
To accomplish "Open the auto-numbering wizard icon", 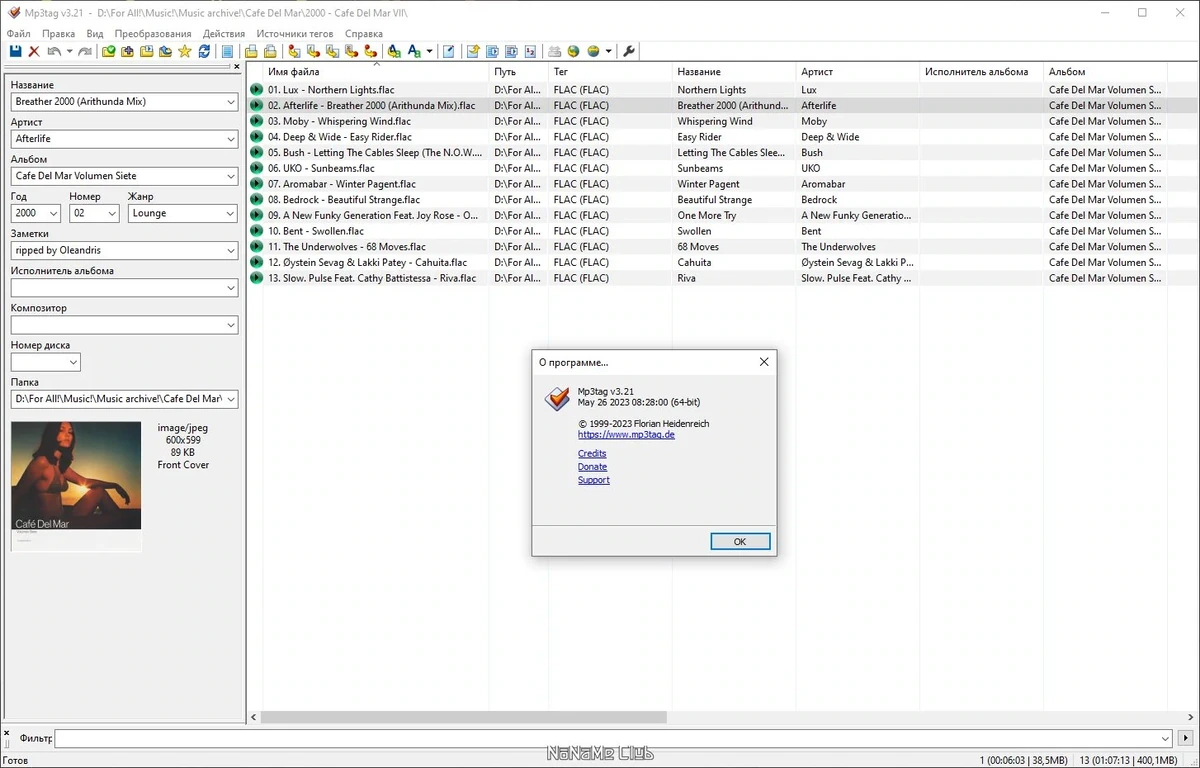I will click(530, 51).
